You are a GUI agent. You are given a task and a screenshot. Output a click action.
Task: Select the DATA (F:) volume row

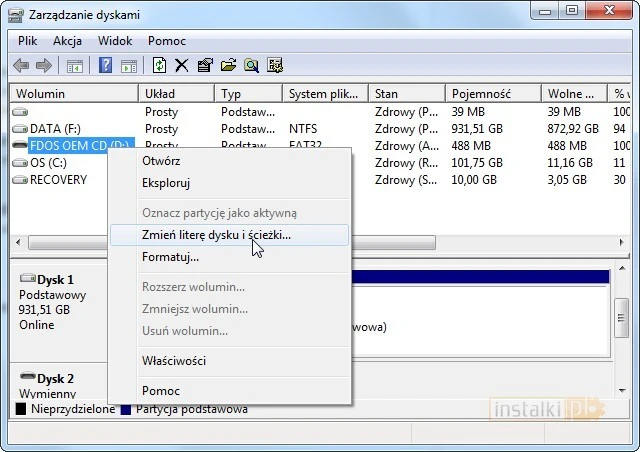click(320, 129)
